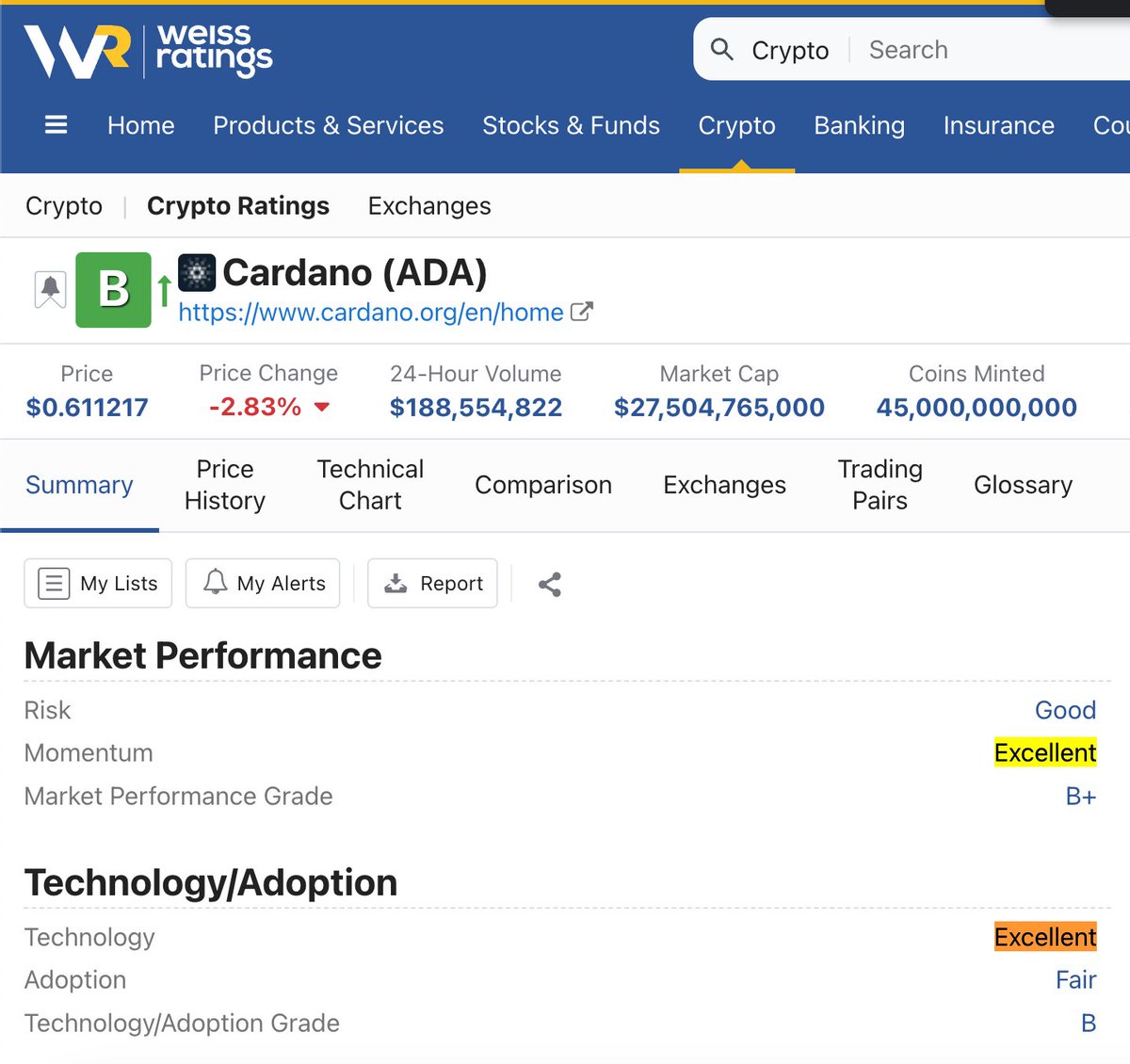Open the Insurance menu item
The image size is (1130, 1064).
click(x=999, y=125)
